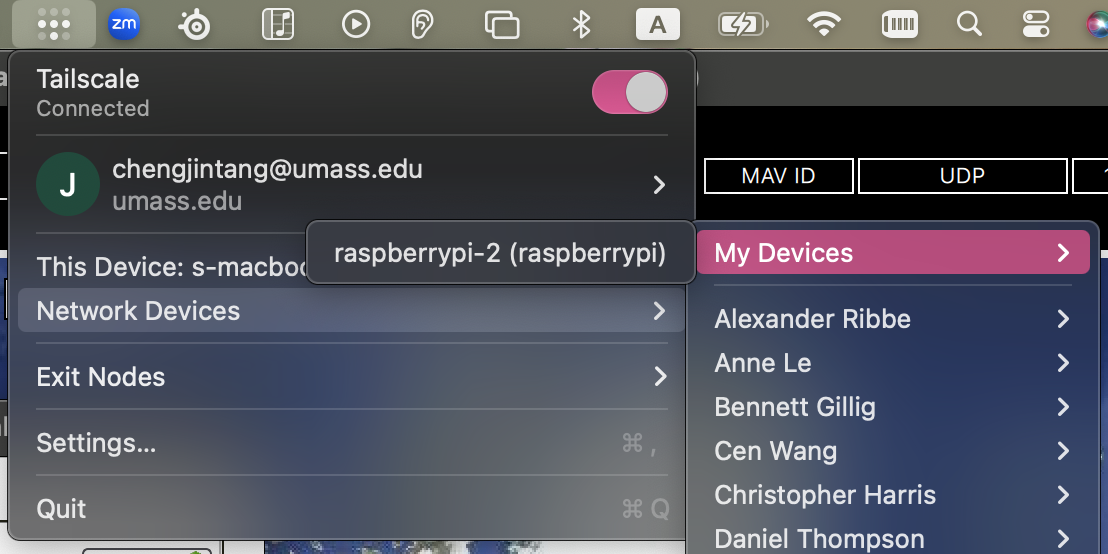Open the Exit Nodes submenu
This screenshot has height=554, width=1108.
click(x=351, y=377)
